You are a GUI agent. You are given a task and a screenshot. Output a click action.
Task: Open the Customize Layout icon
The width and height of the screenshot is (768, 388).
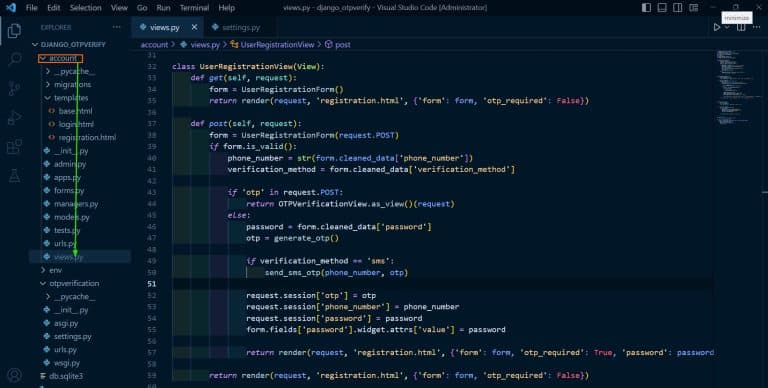pyautogui.click(x=694, y=7)
